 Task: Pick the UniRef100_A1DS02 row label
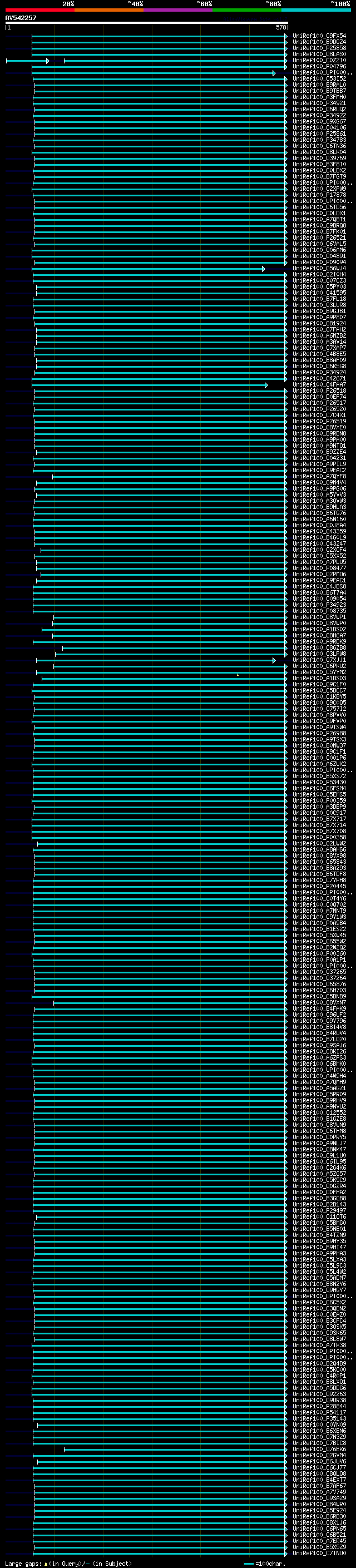point(319,629)
